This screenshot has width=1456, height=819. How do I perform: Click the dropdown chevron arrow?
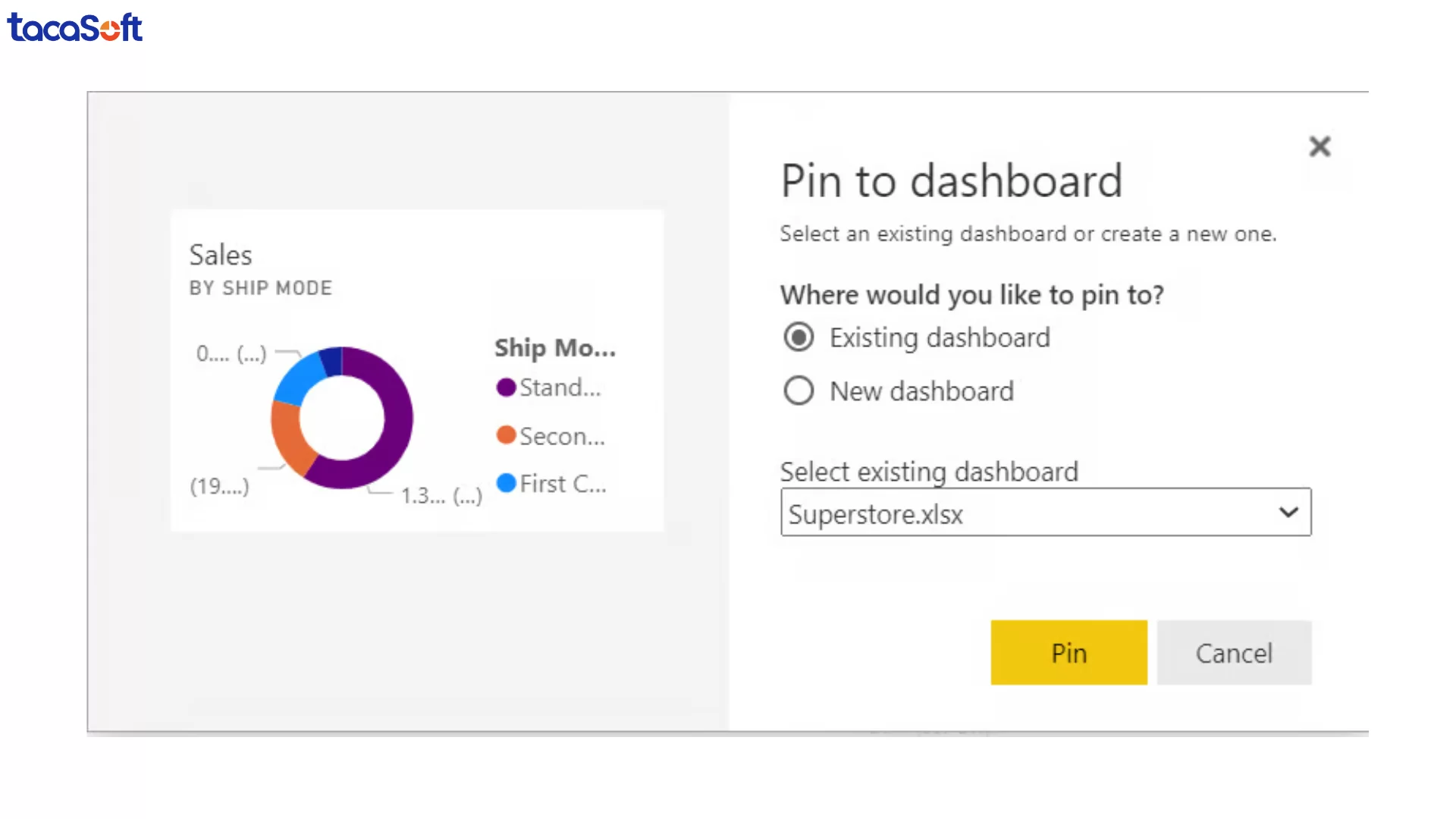(1288, 512)
